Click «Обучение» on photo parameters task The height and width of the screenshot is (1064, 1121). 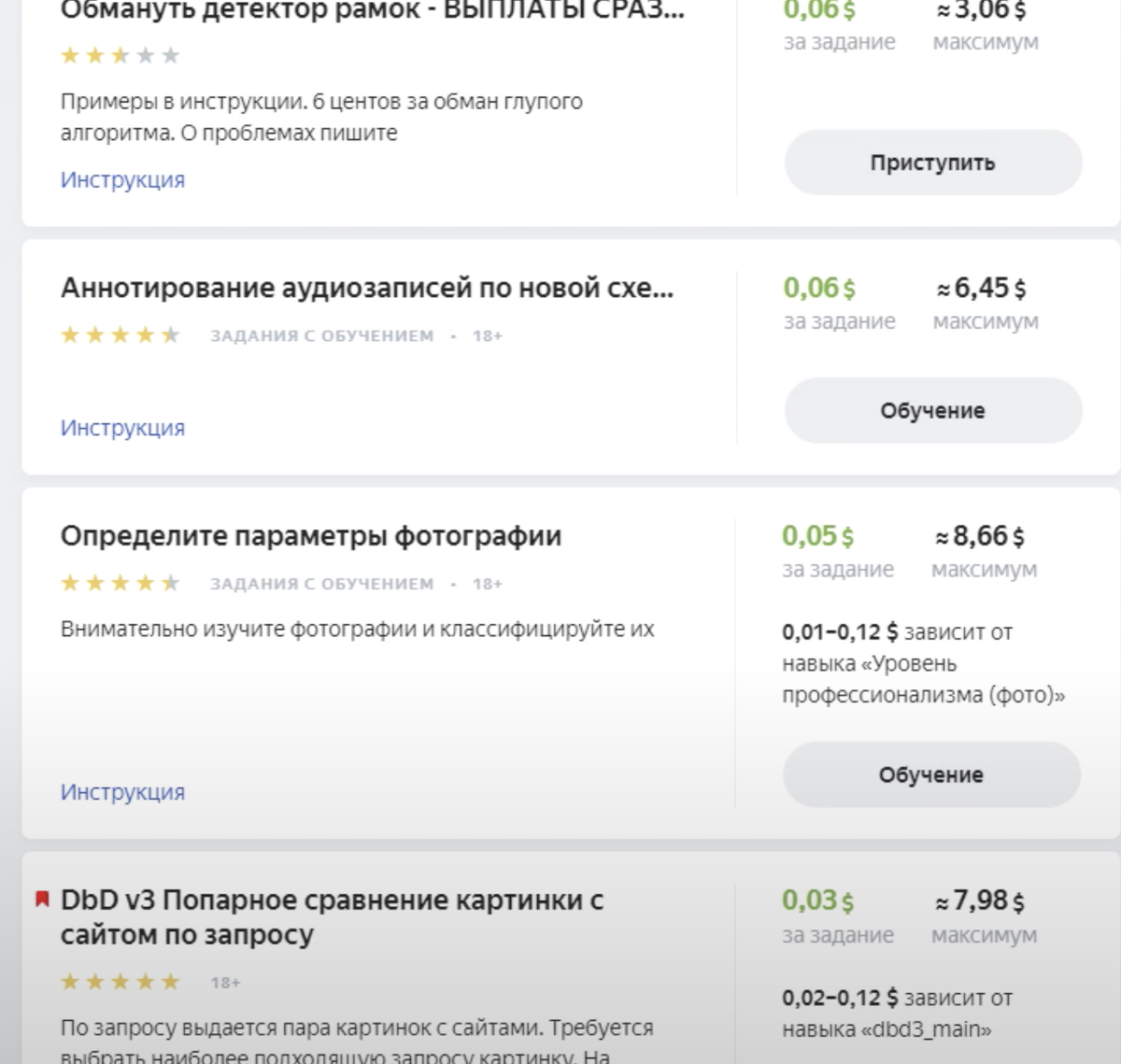point(930,773)
